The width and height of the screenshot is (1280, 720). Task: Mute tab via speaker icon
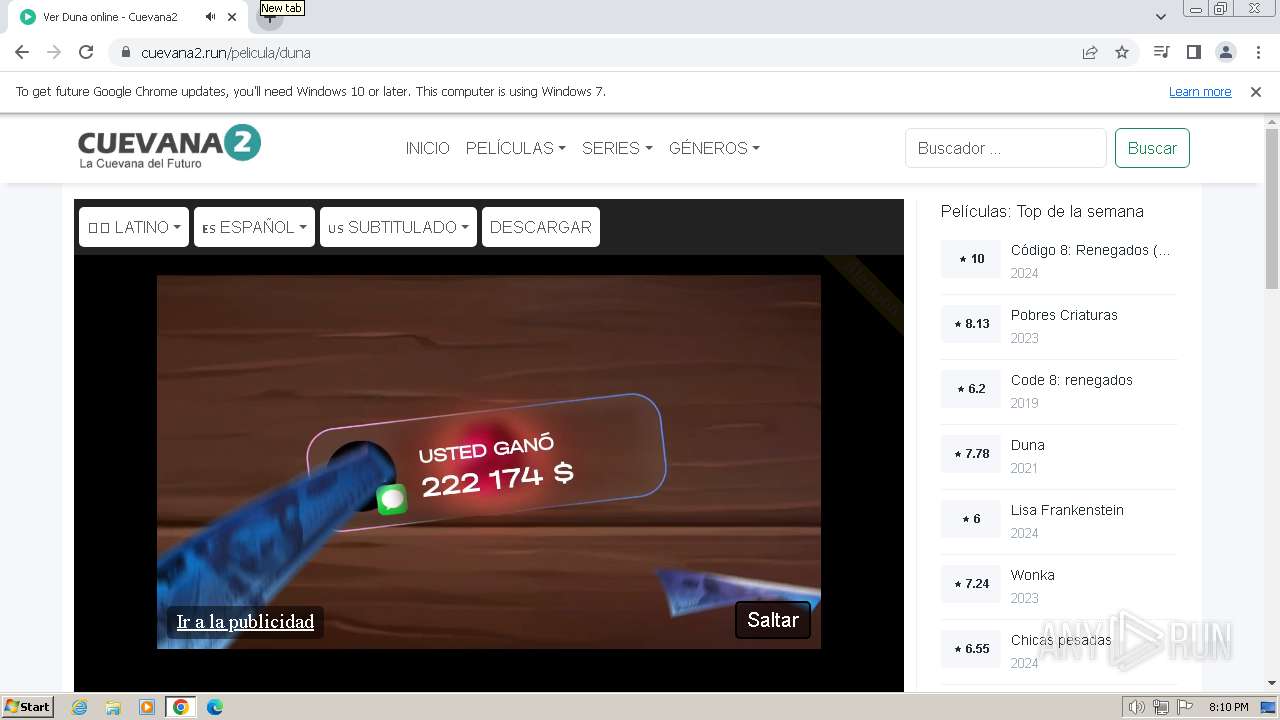click(x=210, y=17)
